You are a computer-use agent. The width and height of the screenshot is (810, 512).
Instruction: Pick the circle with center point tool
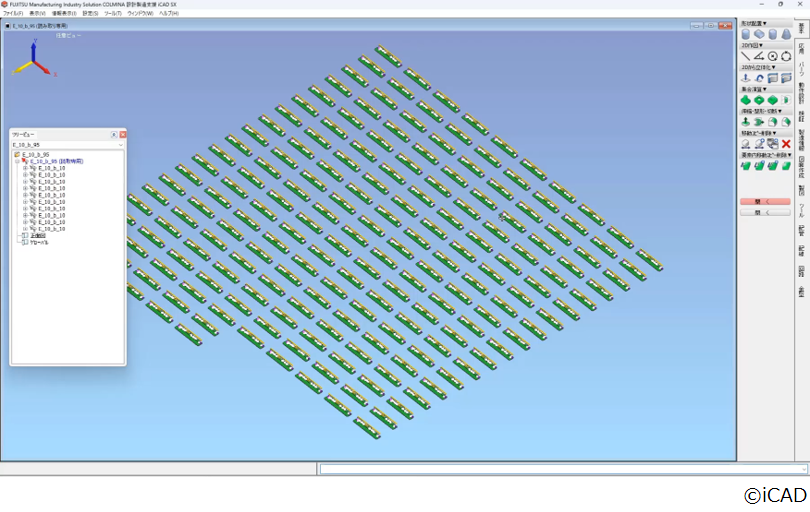click(772, 56)
